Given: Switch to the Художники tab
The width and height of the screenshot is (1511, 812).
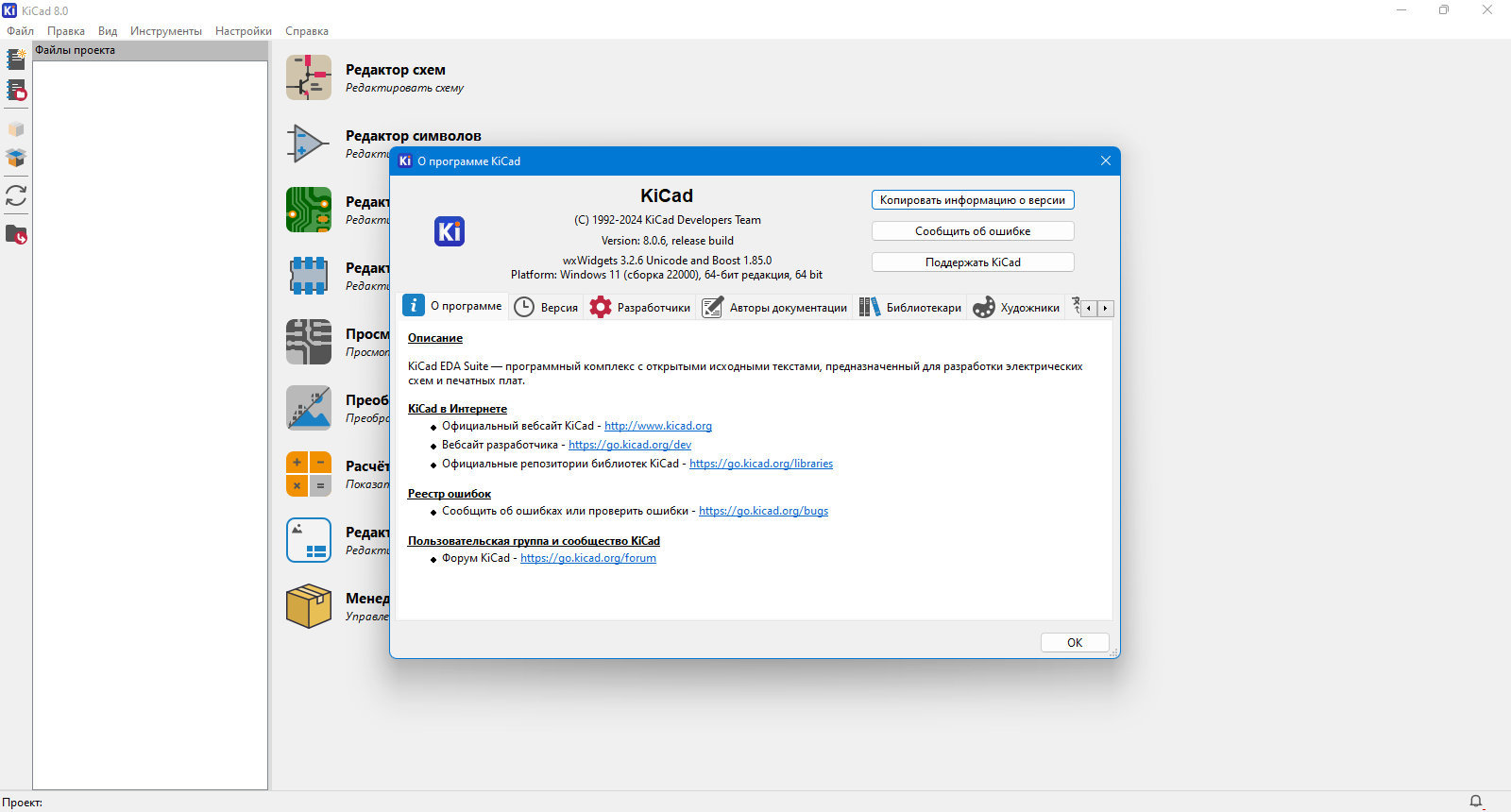Looking at the screenshot, I should (1016, 308).
